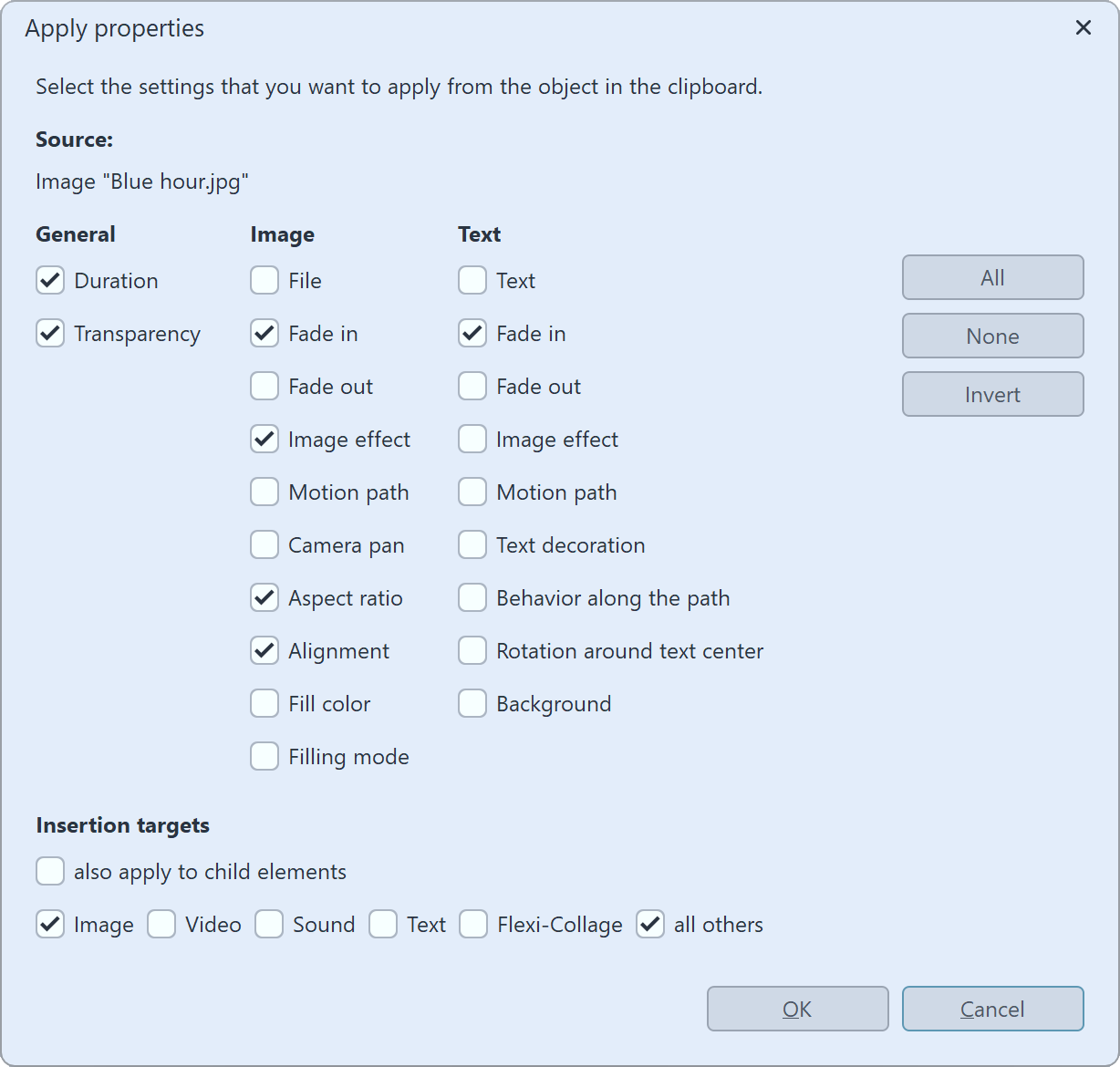Enable the Fill color checkbox
This screenshot has height=1067, width=1120.
[x=264, y=703]
